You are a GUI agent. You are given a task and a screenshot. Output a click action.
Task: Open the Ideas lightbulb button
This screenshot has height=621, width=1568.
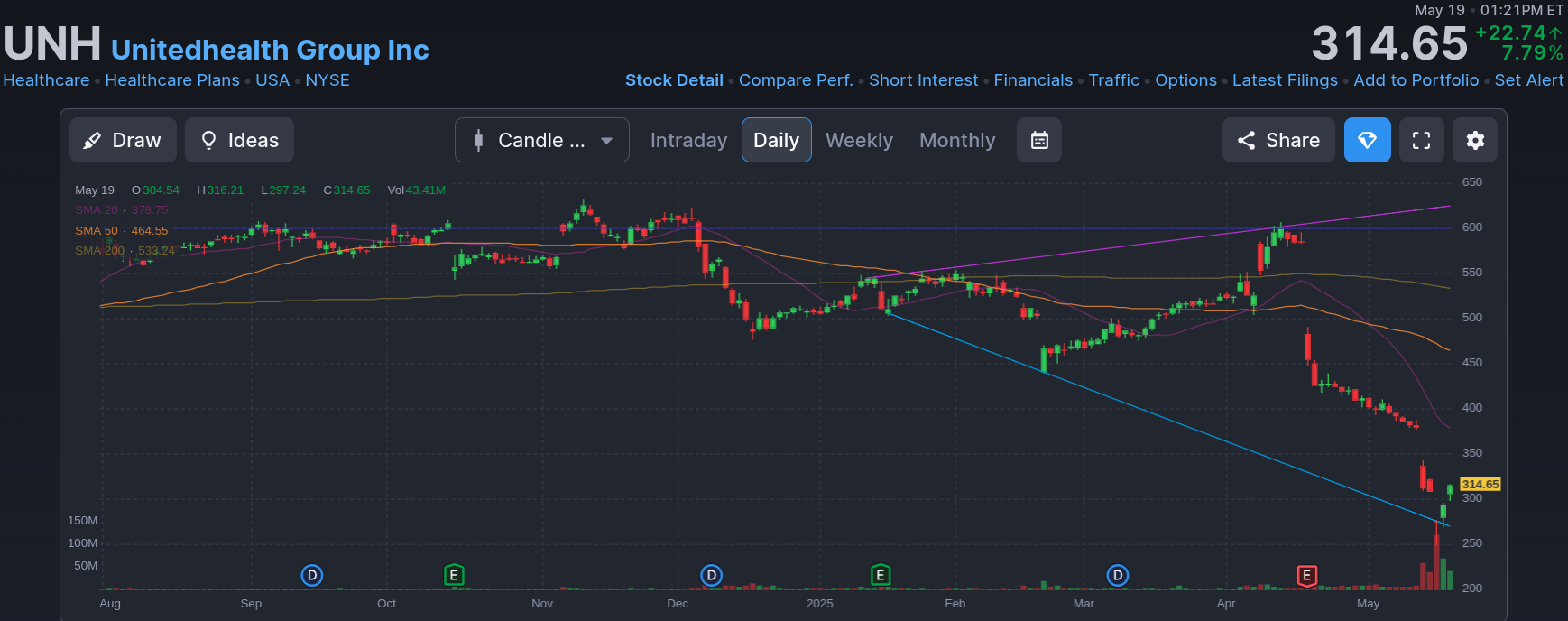pyautogui.click(x=239, y=140)
